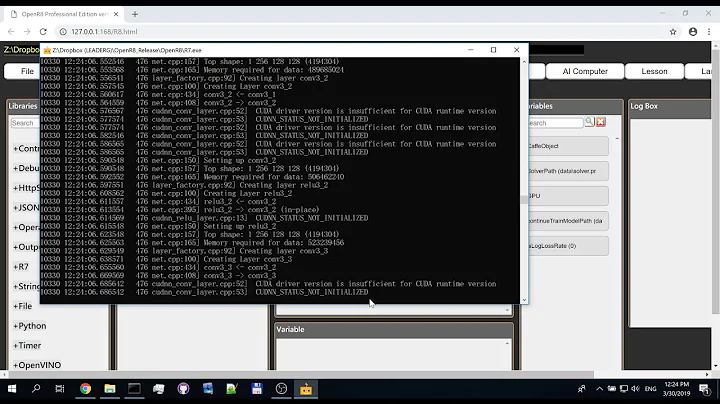Expand the +Http library category
Image resolution: width=720 pixels, height=404 pixels.
[x=26, y=188]
